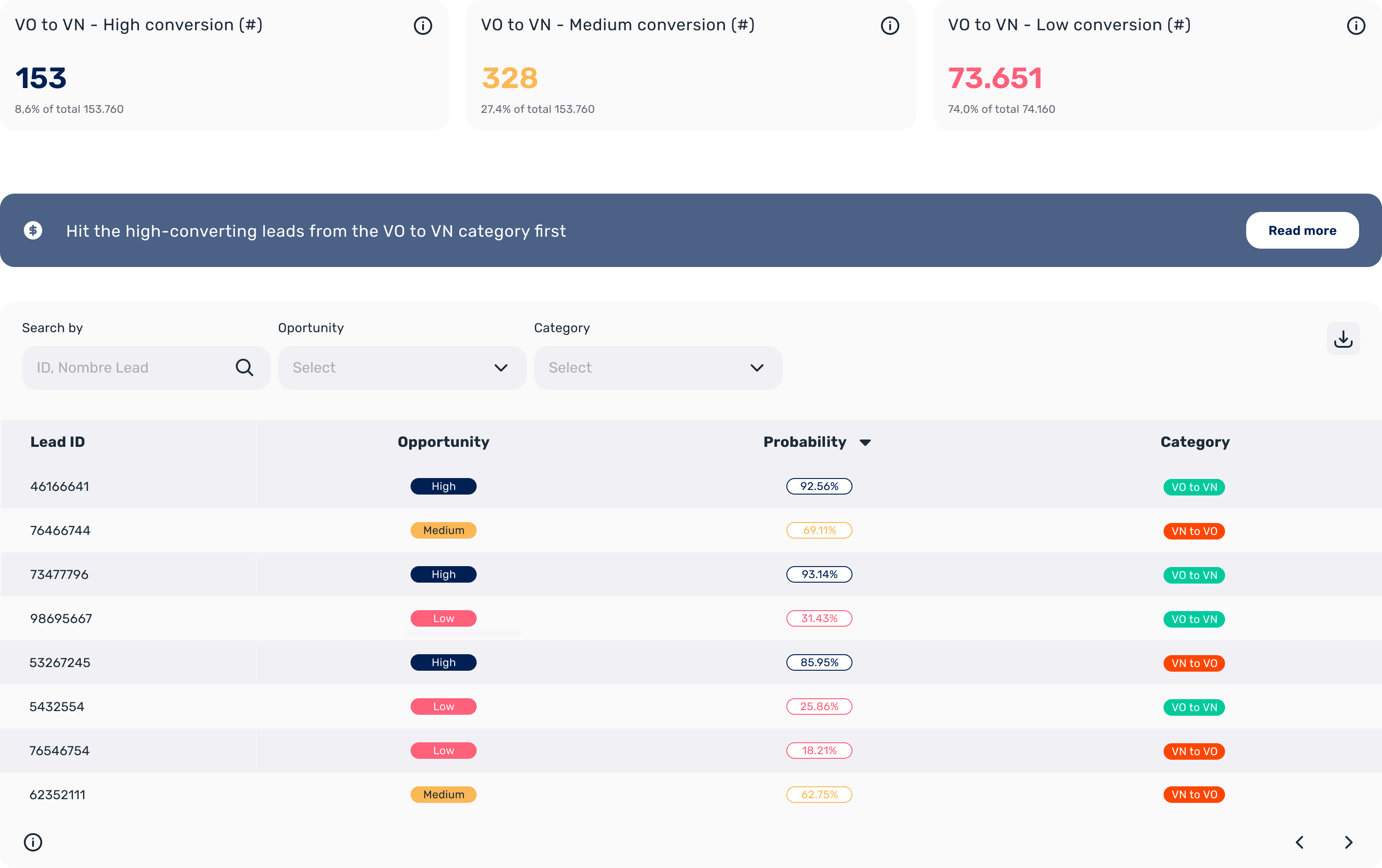Open the Oportunity filter dropdown

[402, 368]
